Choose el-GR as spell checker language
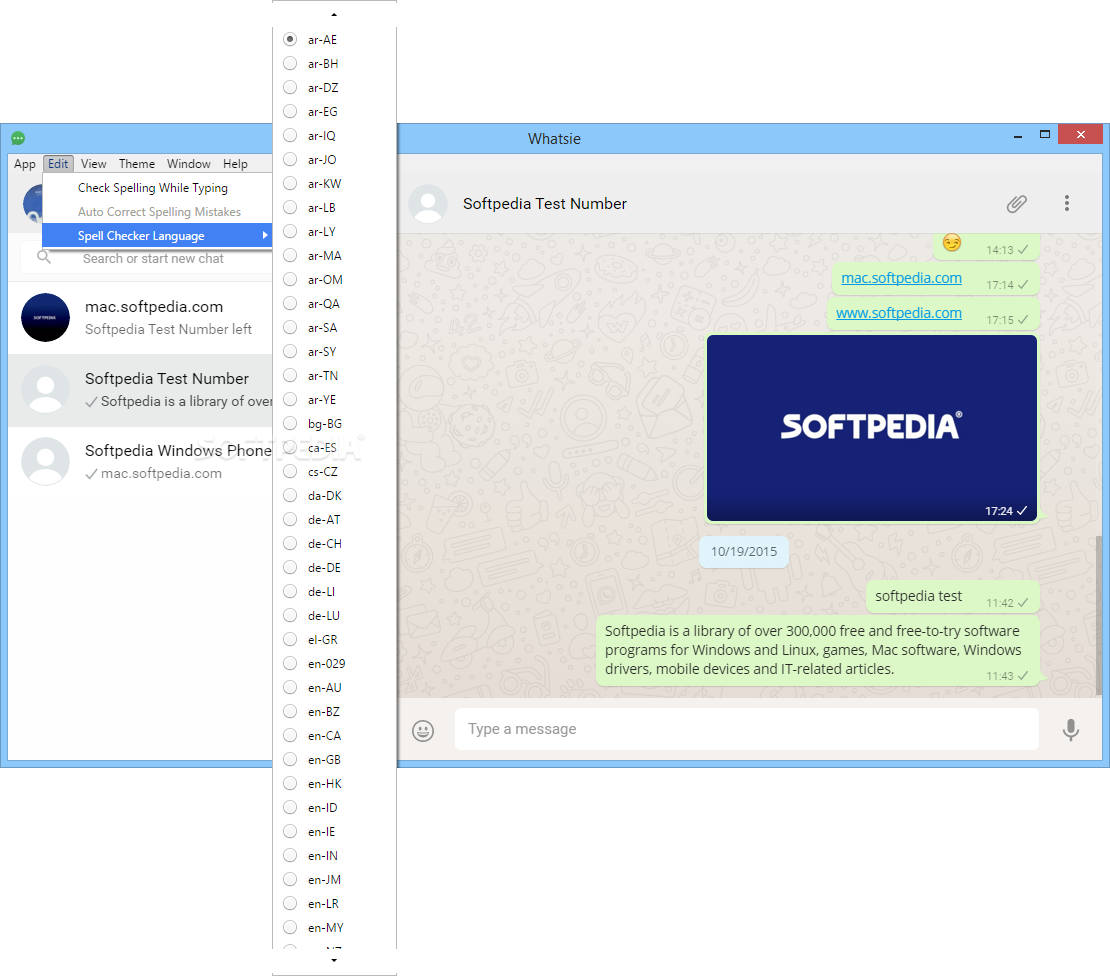The width and height of the screenshot is (1110, 976). [x=334, y=639]
